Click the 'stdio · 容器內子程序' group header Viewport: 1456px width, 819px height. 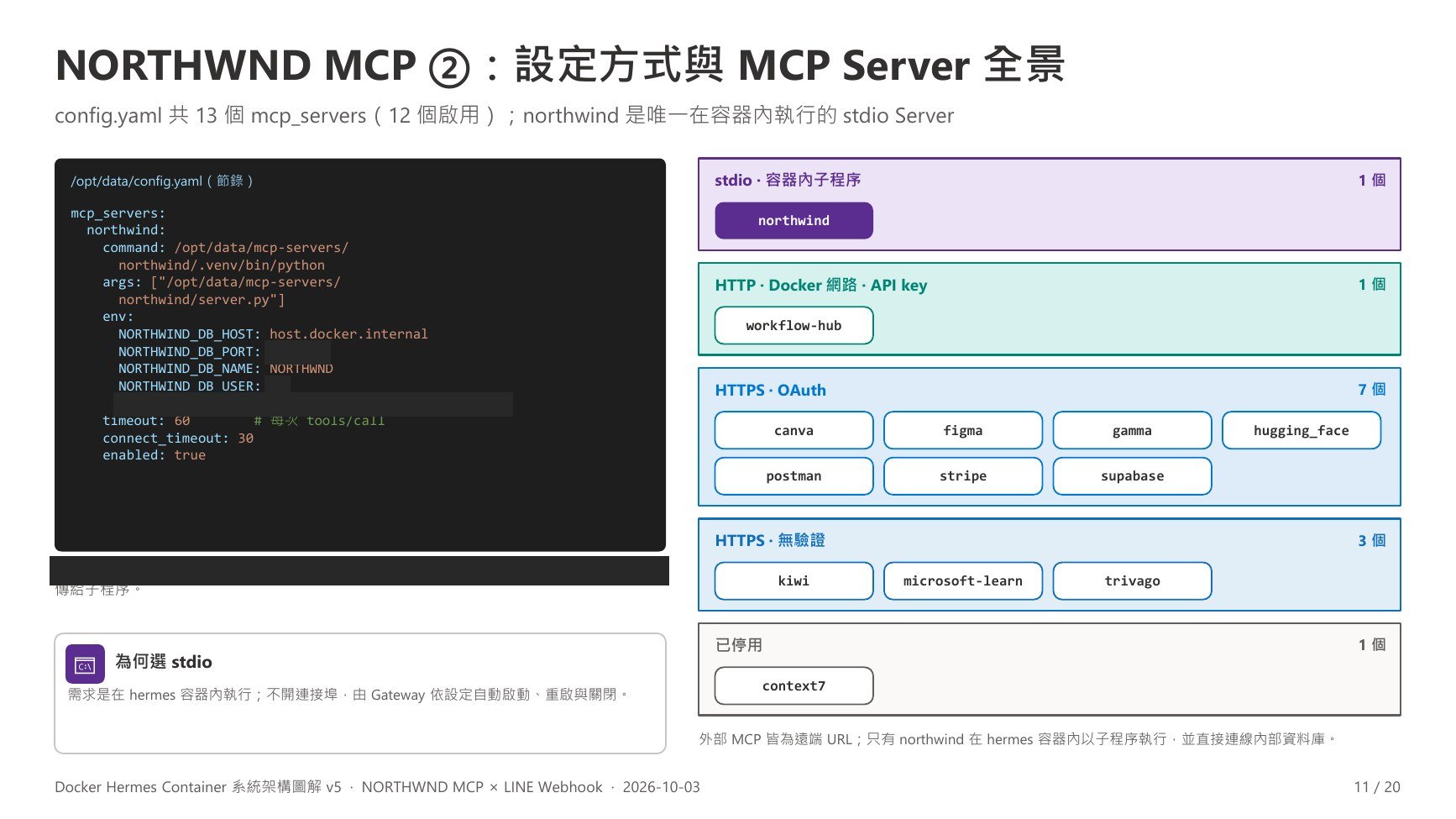788,180
